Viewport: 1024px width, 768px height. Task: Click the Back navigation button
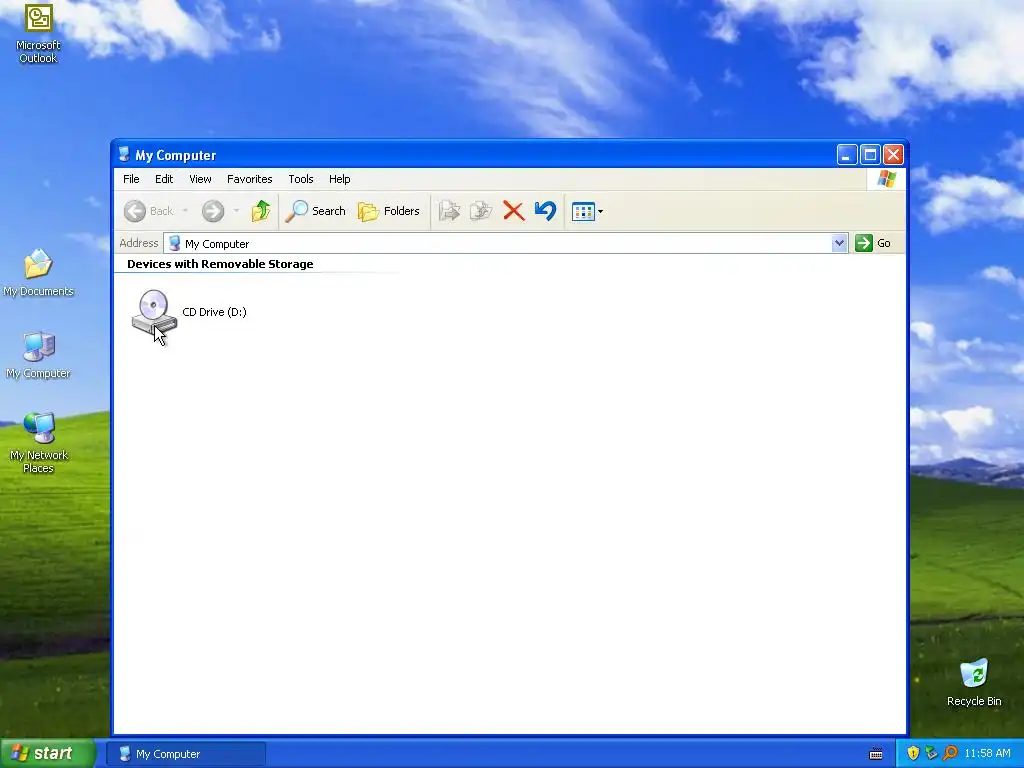[x=149, y=211]
